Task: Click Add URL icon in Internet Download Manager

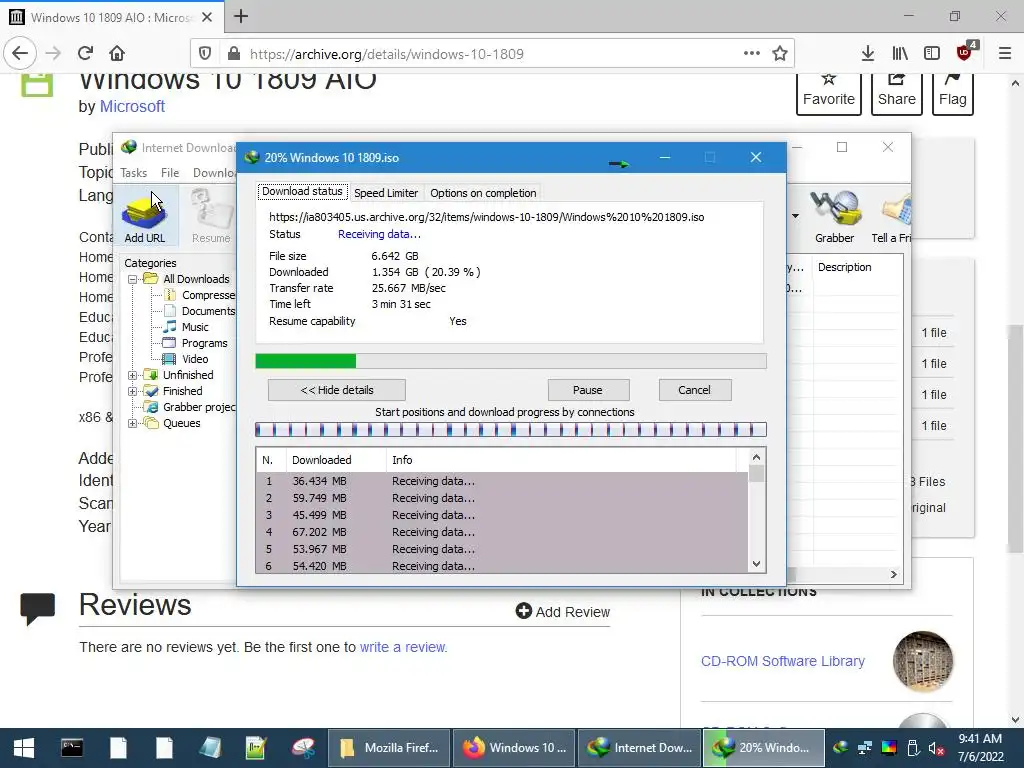Action: (x=145, y=217)
